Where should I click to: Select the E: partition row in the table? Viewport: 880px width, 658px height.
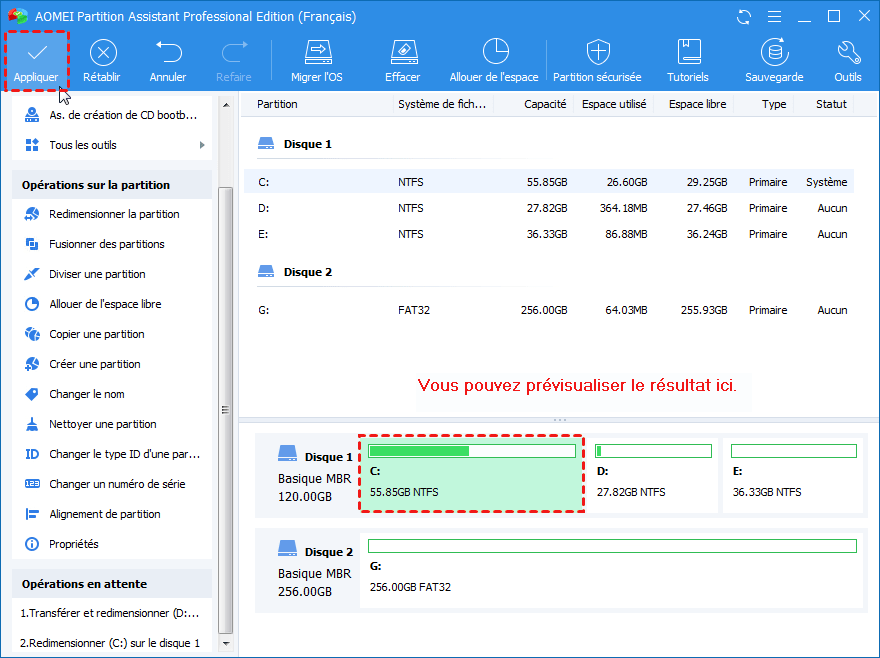(x=549, y=234)
